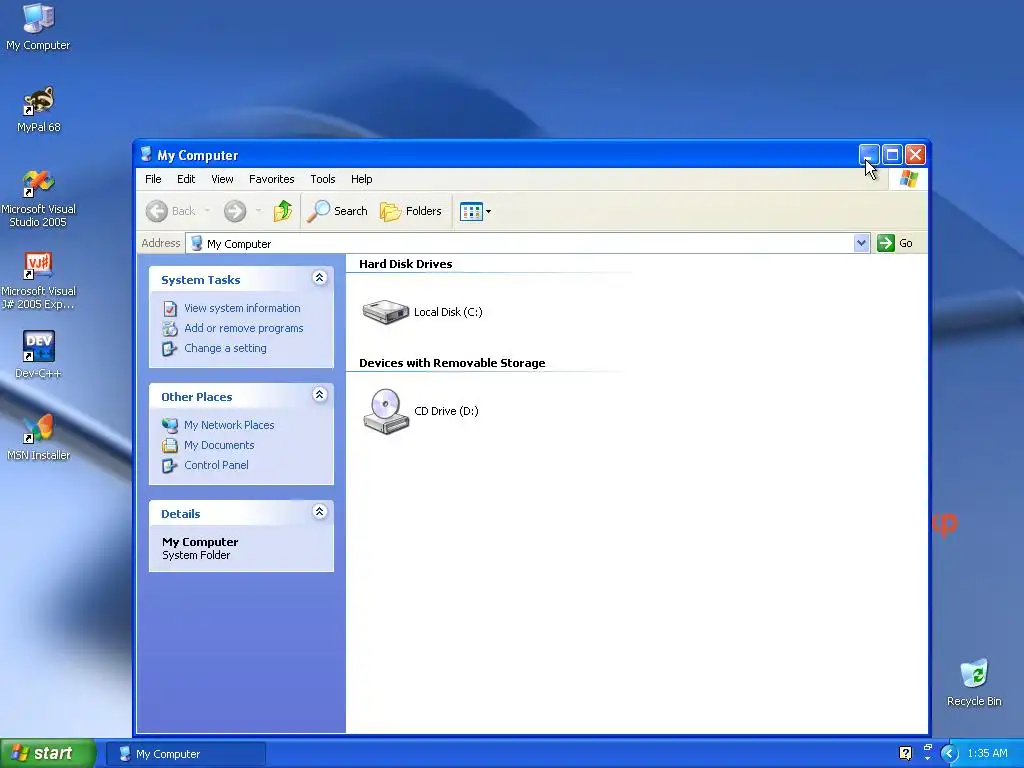Click the Start button
Image resolution: width=1024 pixels, height=768 pixels.
tap(48, 754)
